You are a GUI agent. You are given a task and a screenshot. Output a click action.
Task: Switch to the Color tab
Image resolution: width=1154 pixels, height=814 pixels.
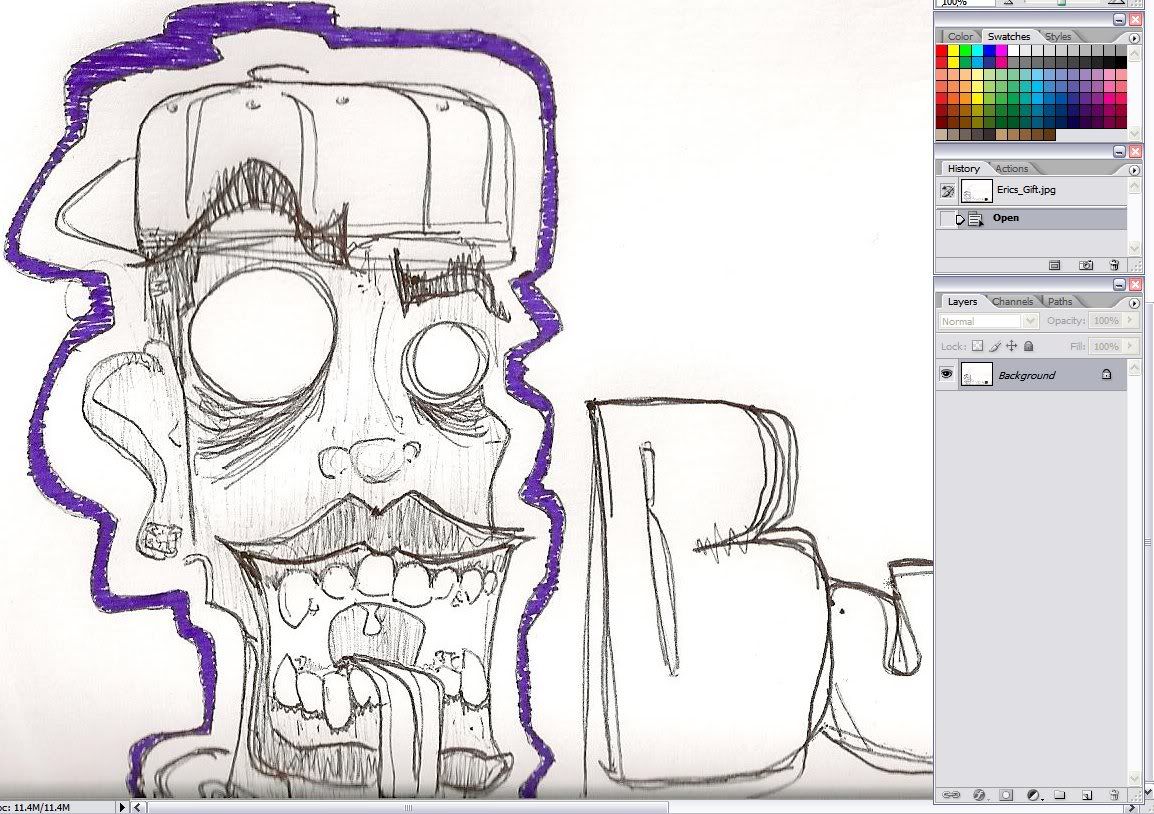960,36
